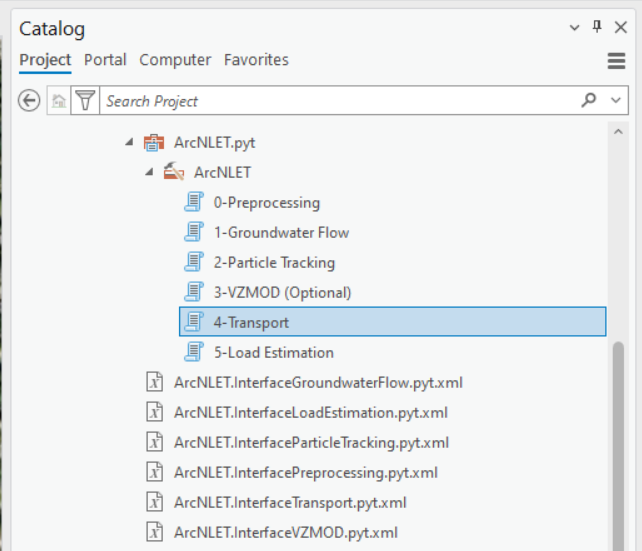The height and width of the screenshot is (551, 642).
Task: Open the Catalog hamburger menu
Action: [x=616, y=61]
